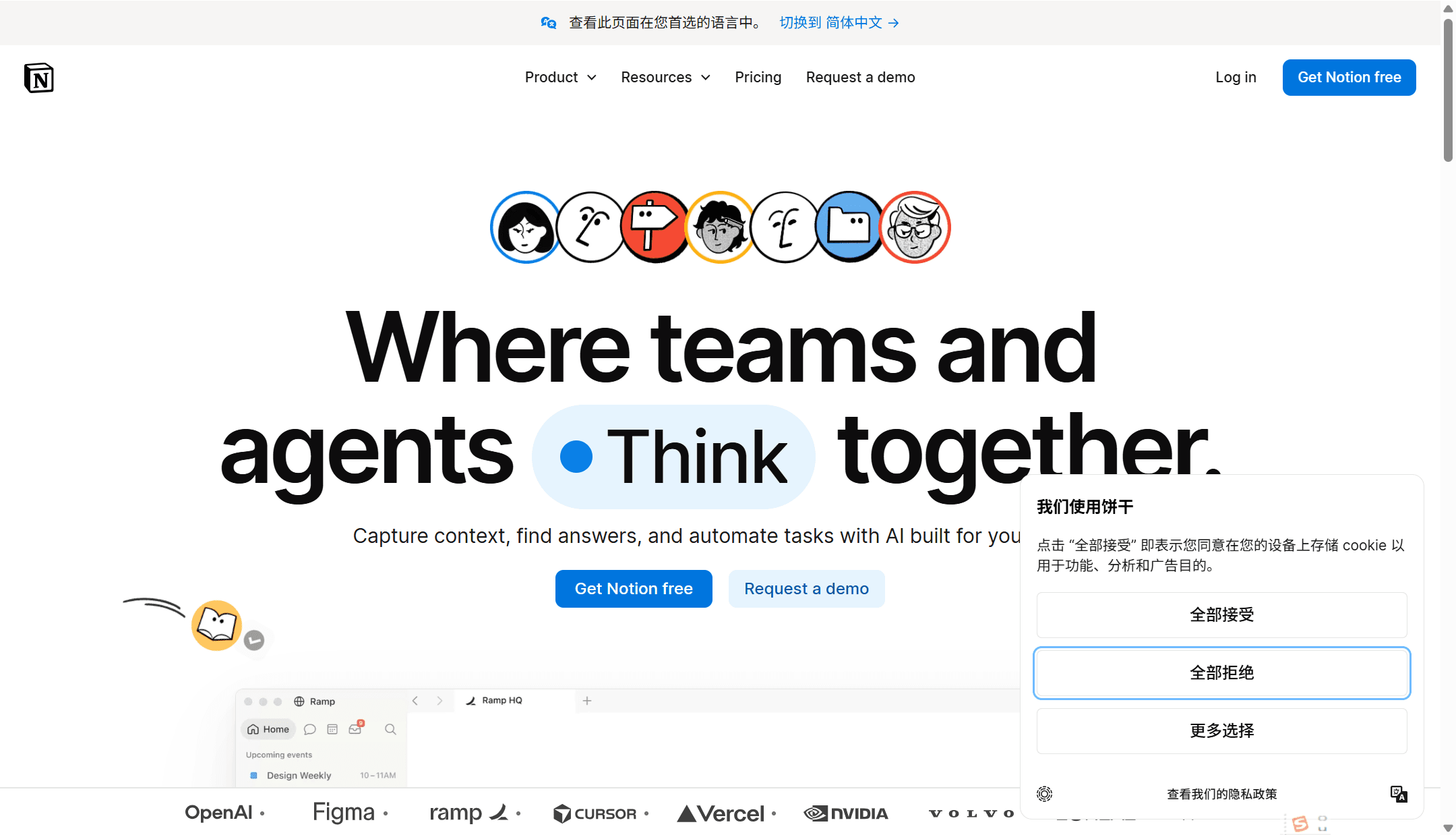The image size is (1456, 835).
Task: Select the black-haired woman avatar with blue ring
Action: (x=525, y=227)
